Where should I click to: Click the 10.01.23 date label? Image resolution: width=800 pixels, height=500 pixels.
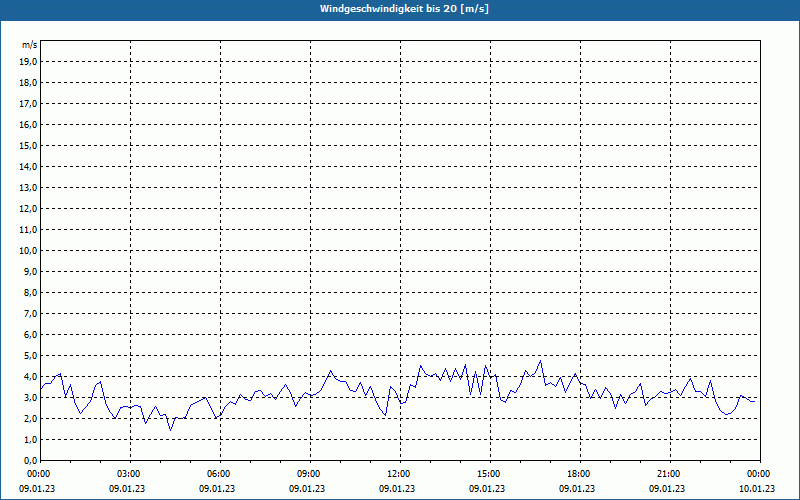(758, 489)
